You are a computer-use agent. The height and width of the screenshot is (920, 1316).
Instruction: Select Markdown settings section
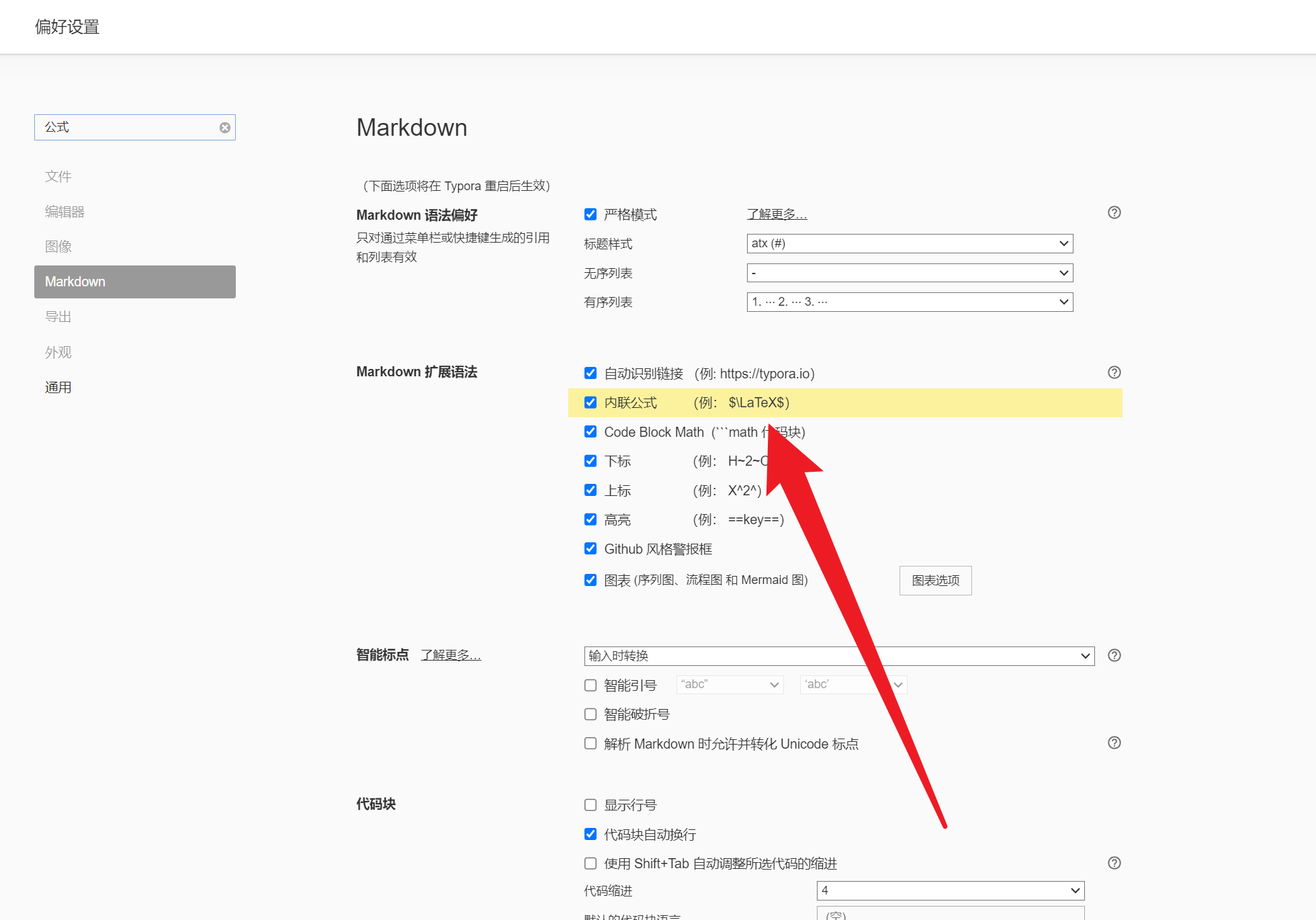pos(135,282)
